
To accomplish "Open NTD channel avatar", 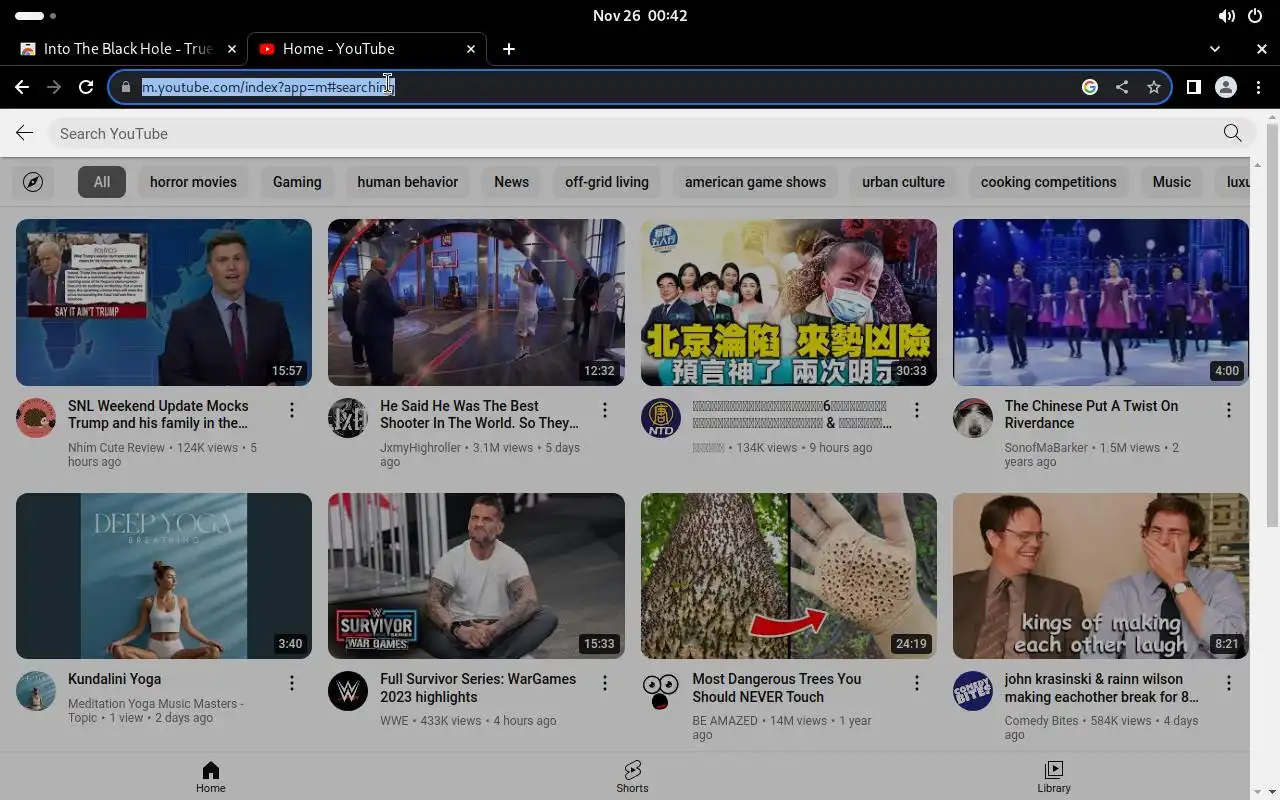I will pos(661,418).
